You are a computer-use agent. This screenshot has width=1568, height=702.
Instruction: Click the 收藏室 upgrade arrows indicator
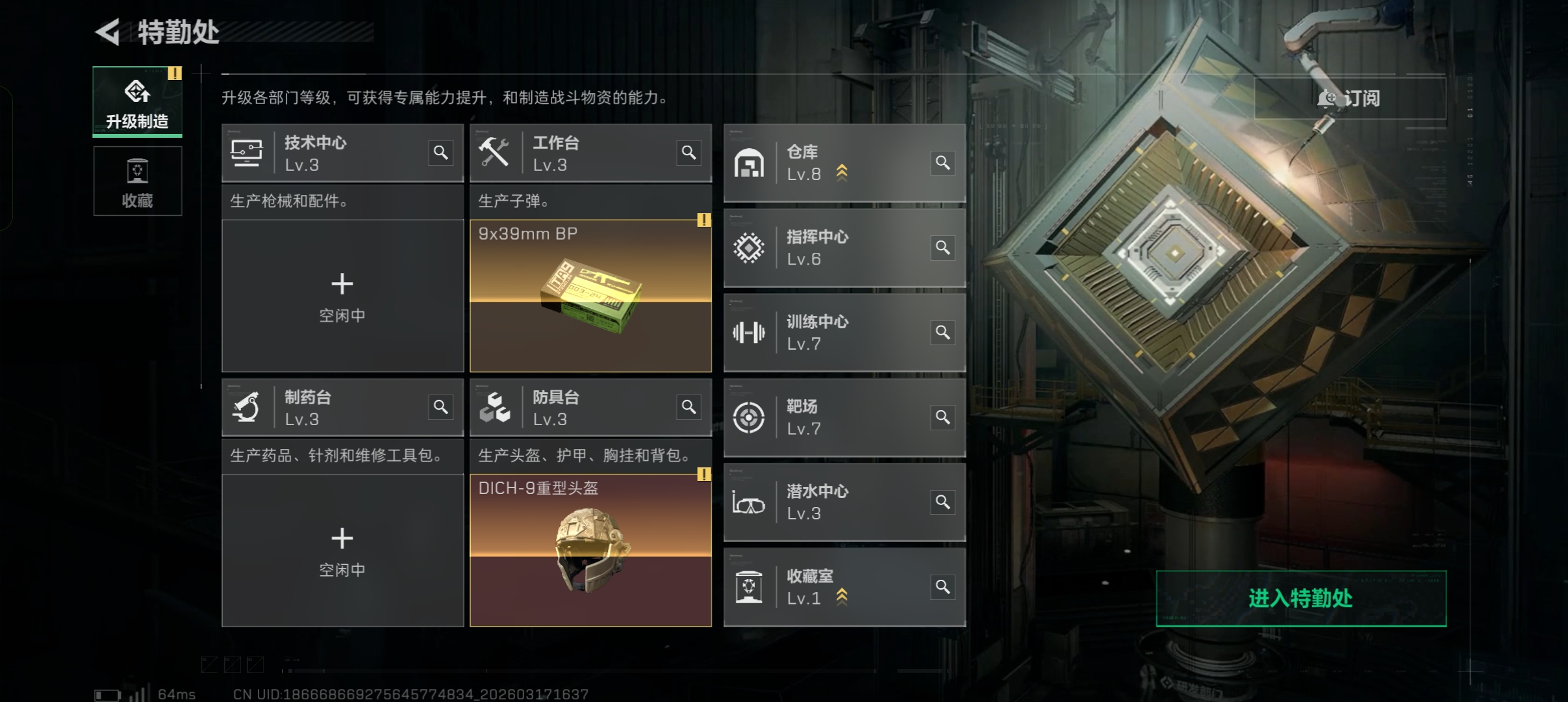click(x=842, y=597)
